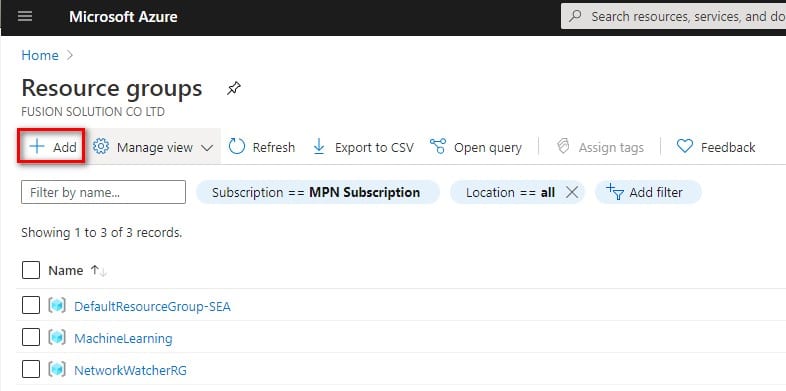Open MachineLearning resource group
This screenshot has width=786, height=391.
(x=123, y=339)
